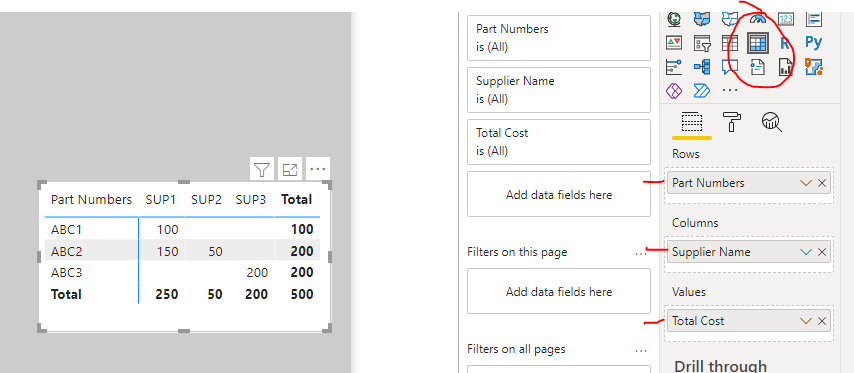Expand Part Numbers field dropdown in Rows
The image size is (854, 373).
coord(806,183)
